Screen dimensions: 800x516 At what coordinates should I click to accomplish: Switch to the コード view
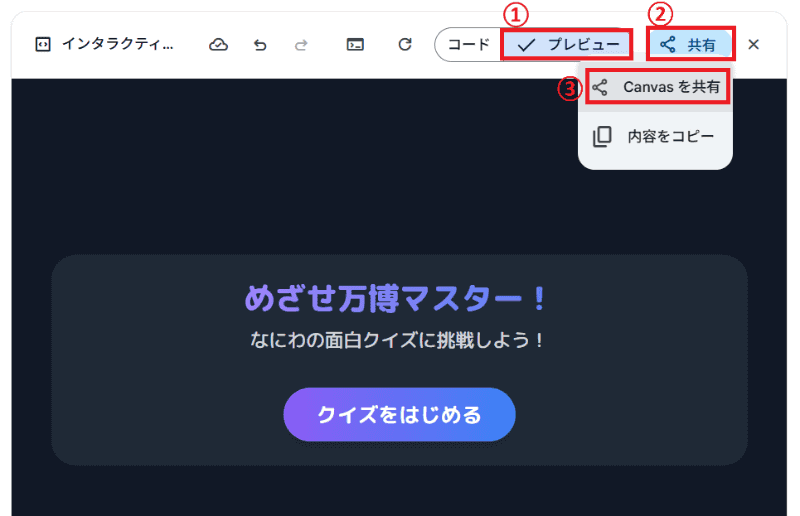(x=468, y=44)
